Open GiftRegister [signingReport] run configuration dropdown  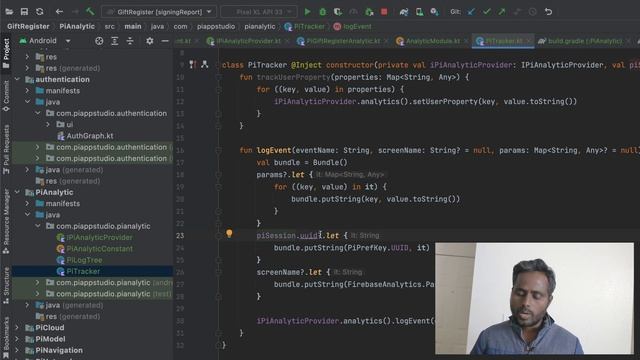click(159, 12)
